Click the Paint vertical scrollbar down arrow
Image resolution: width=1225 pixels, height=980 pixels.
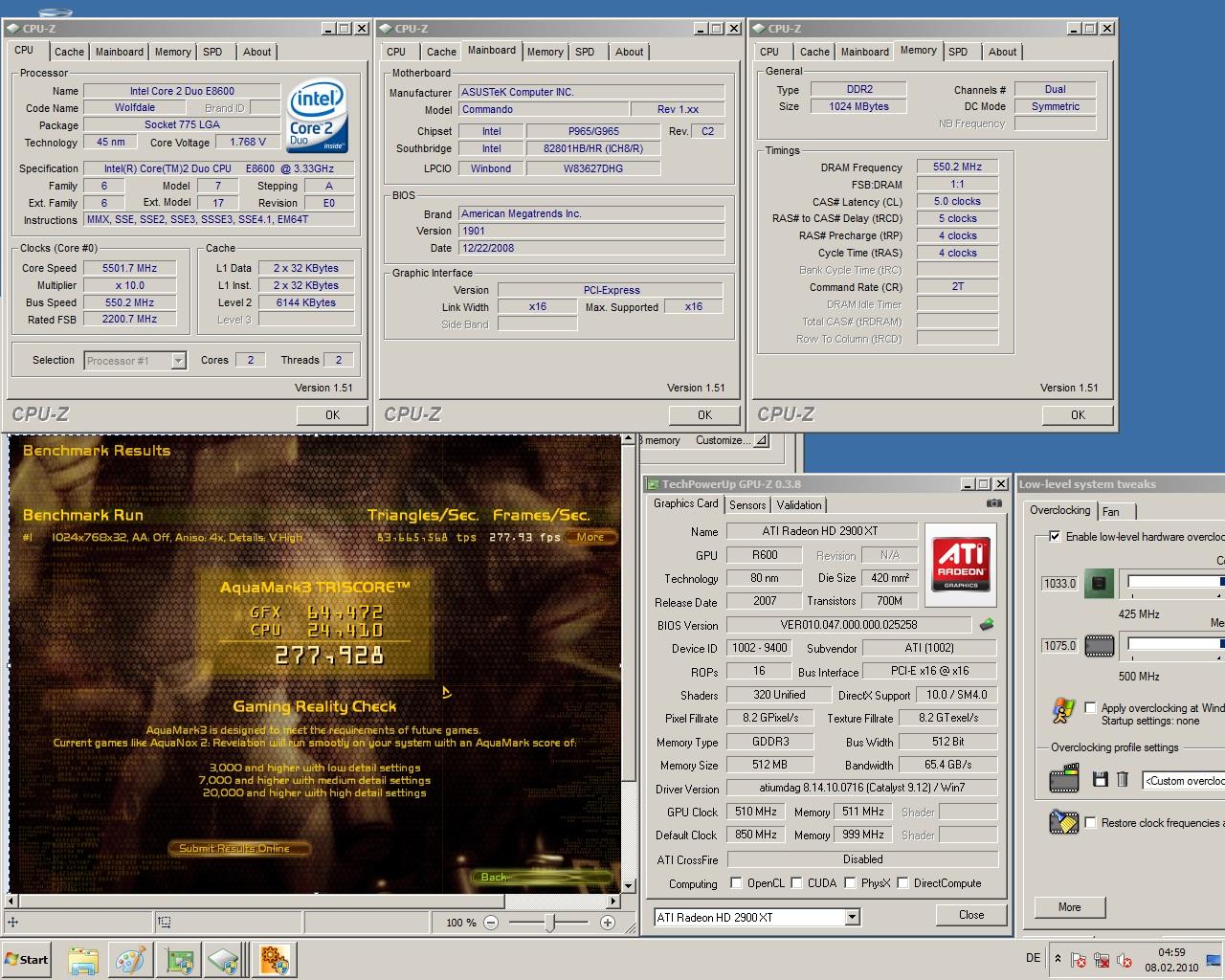pyautogui.click(x=629, y=887)
